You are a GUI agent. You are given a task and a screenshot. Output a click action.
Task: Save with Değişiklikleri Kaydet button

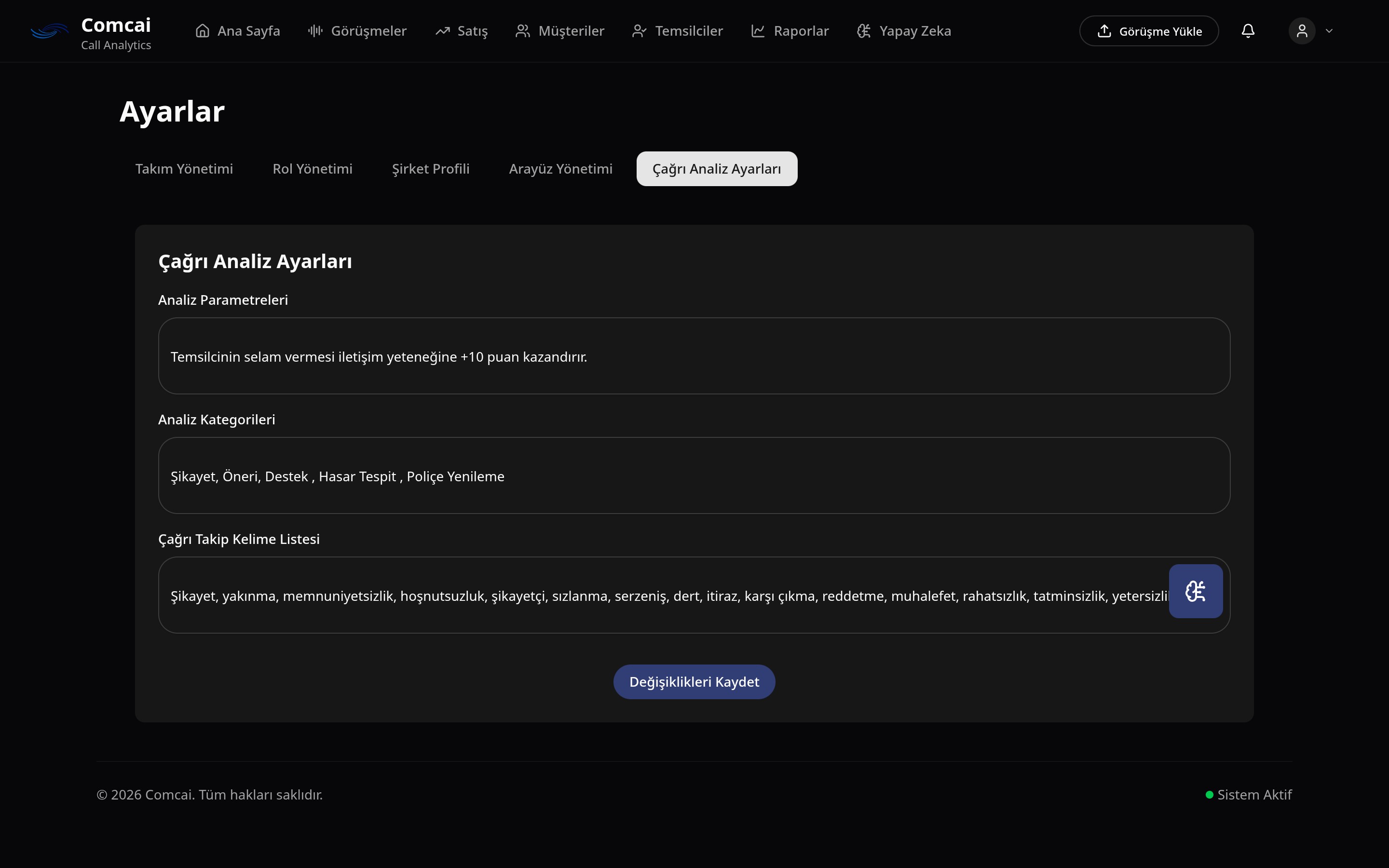tap(694, 682)
